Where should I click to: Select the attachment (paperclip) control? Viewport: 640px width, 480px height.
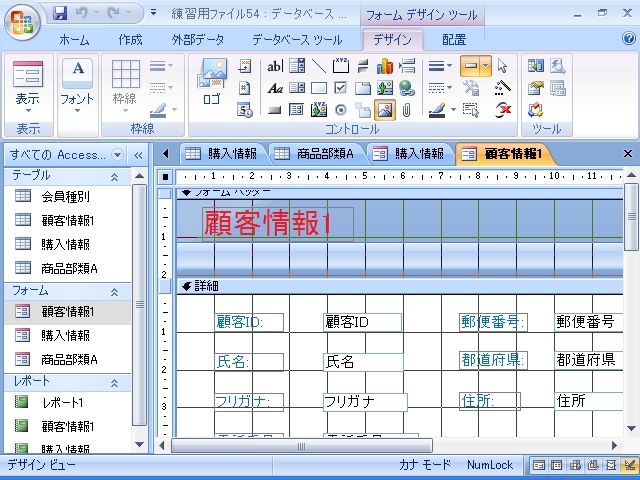406,110
